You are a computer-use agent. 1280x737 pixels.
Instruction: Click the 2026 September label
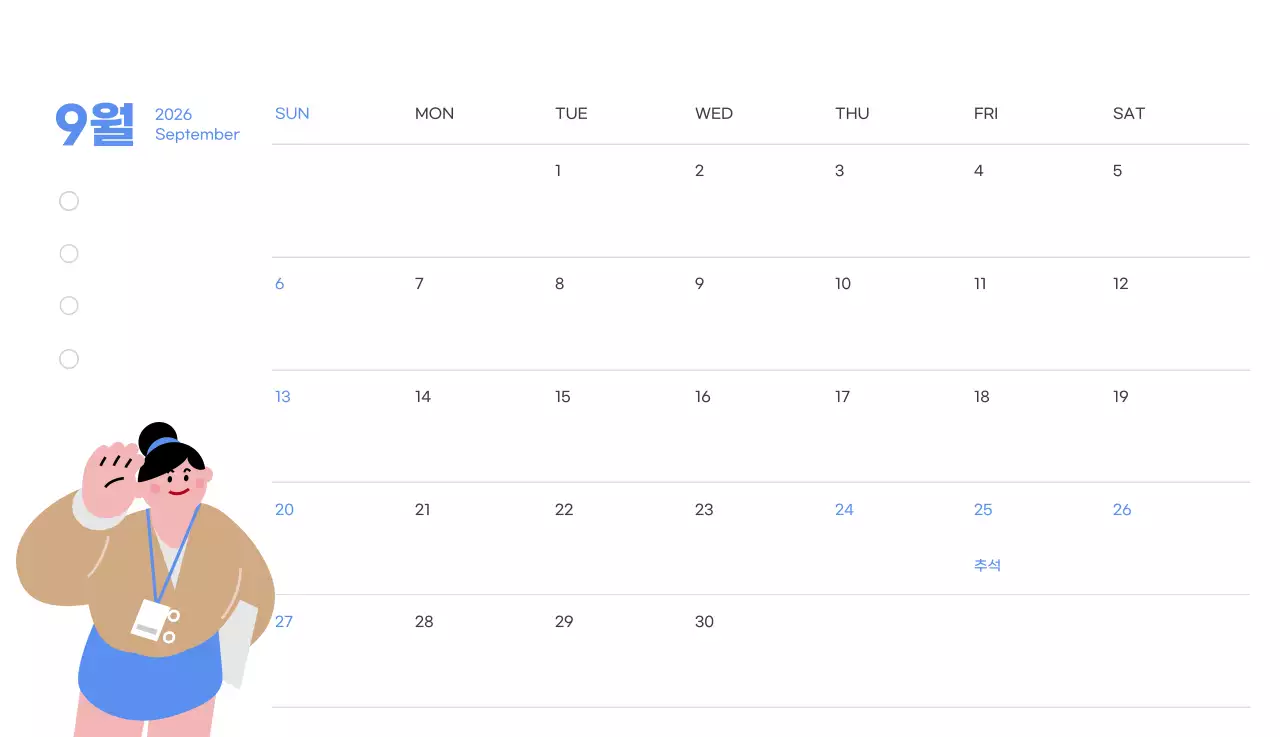pos(197,124)
